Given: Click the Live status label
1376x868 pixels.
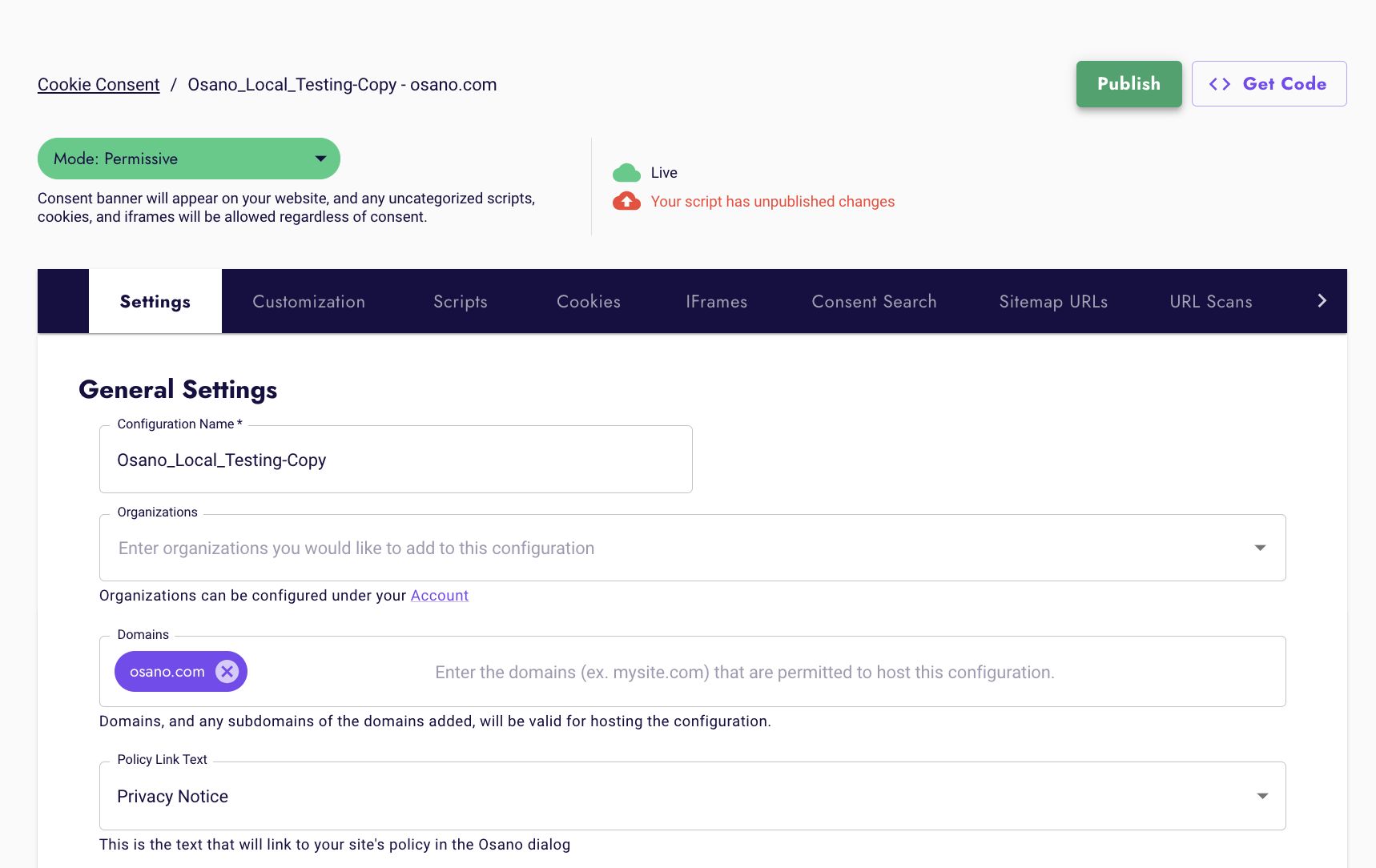Looking at the screenshot, I should 664,173.
